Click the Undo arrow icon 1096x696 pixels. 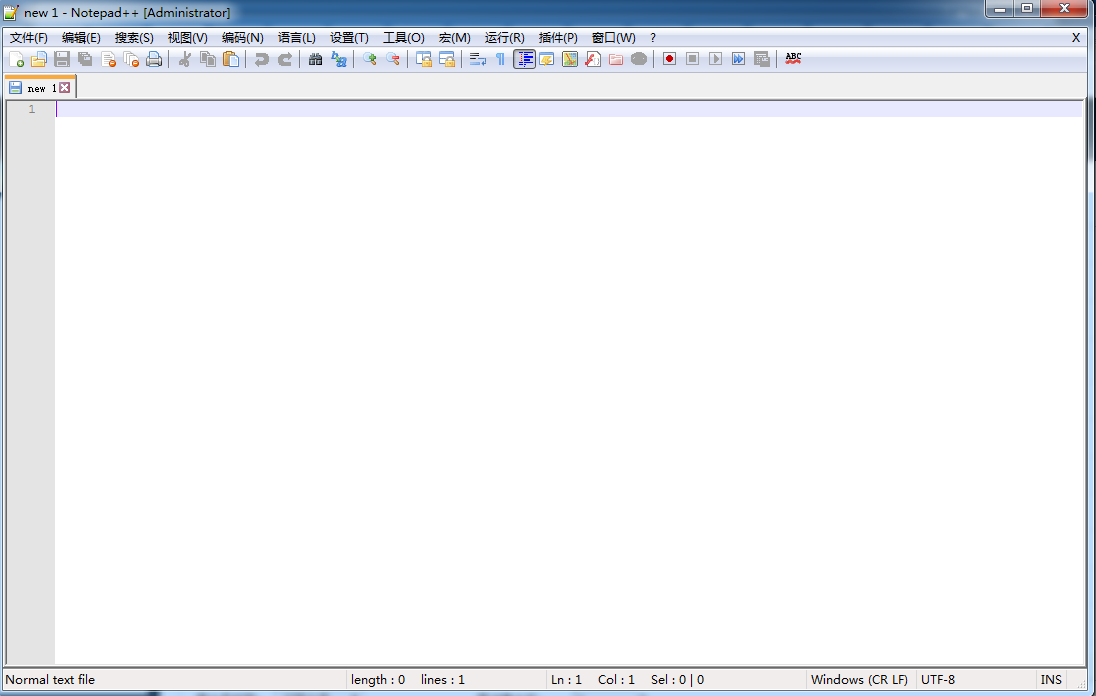261,59
